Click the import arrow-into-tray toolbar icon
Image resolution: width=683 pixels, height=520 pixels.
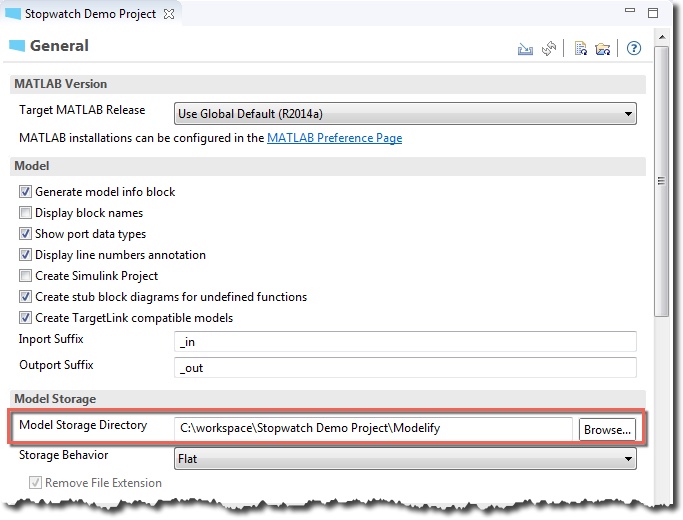point(525,49)
